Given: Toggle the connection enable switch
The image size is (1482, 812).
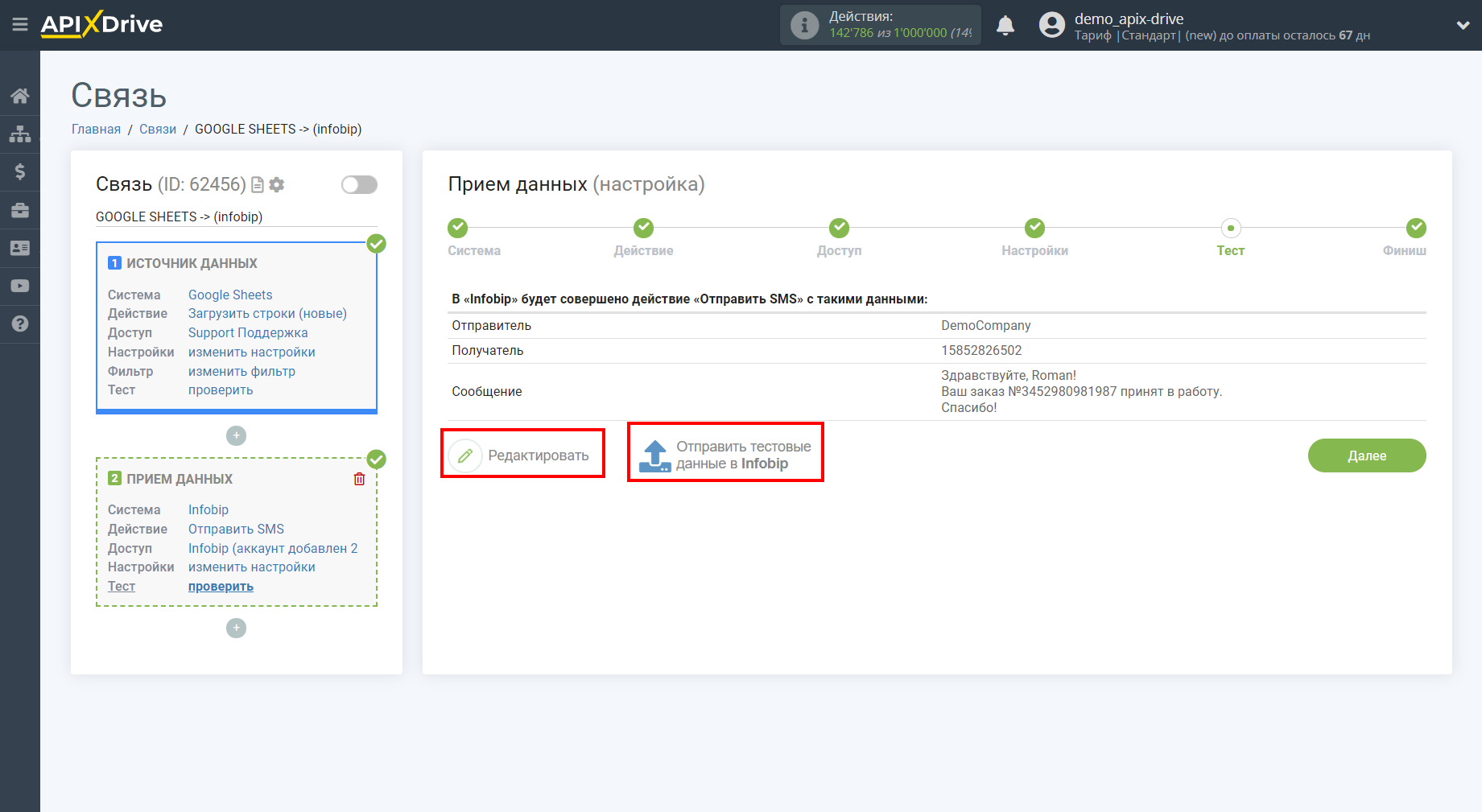Looking at the screenshot, I should (x=359, y=185).
